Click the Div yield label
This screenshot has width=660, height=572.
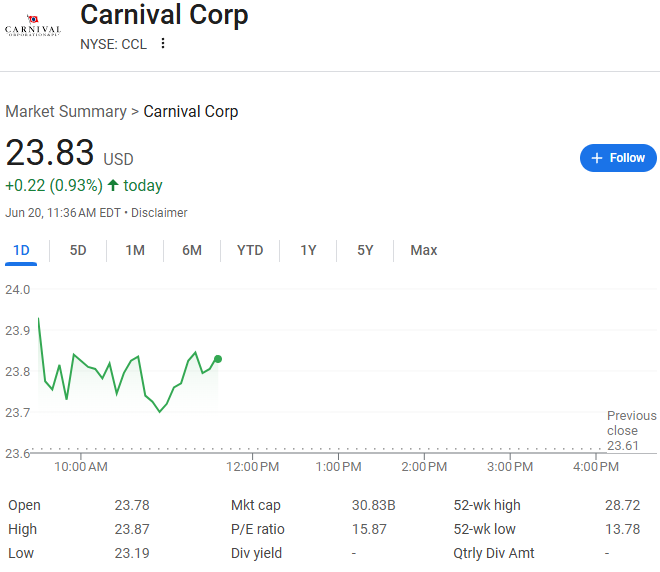[256, 553]
